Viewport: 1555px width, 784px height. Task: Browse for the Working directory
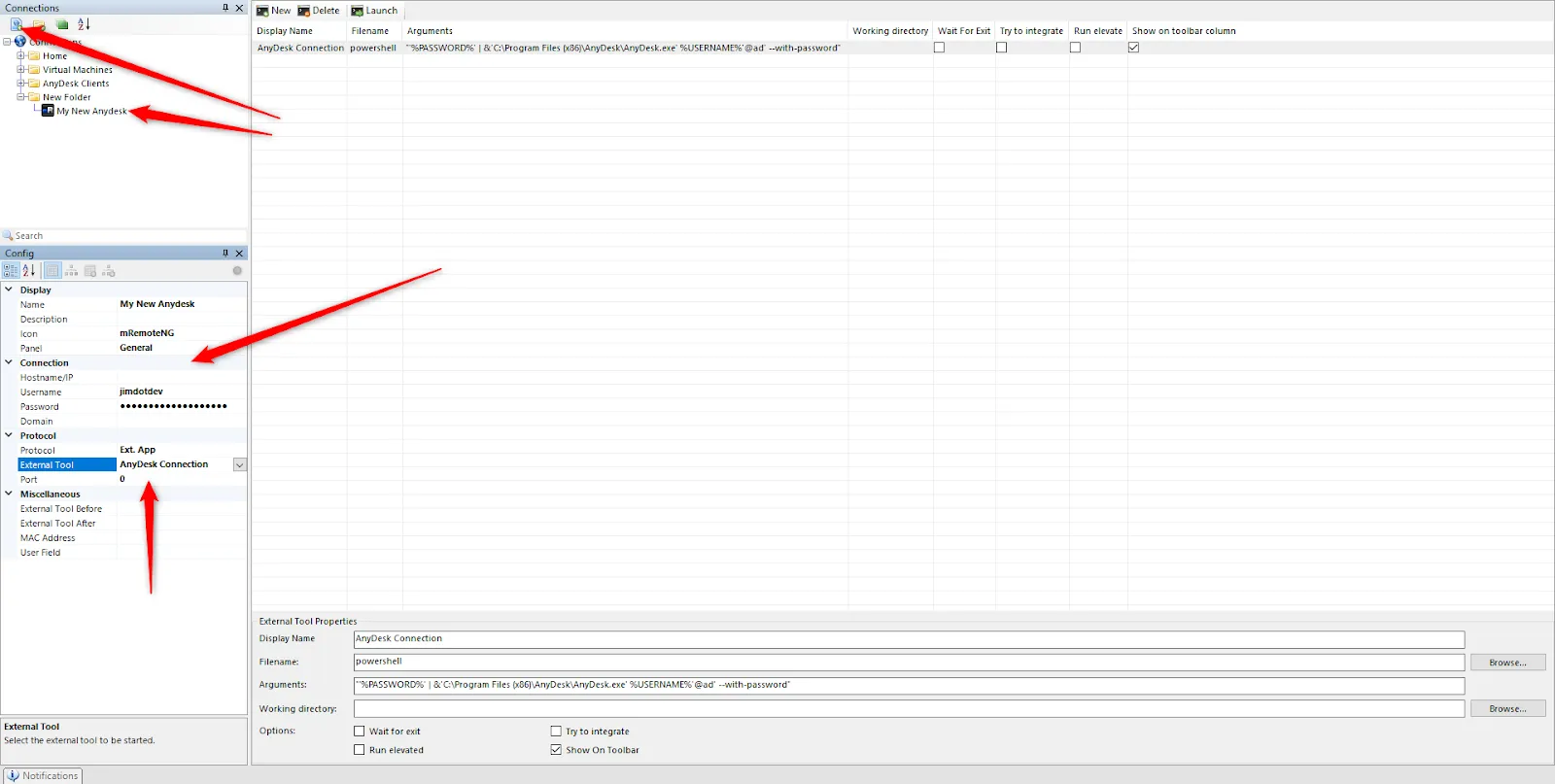[1507, 709]
